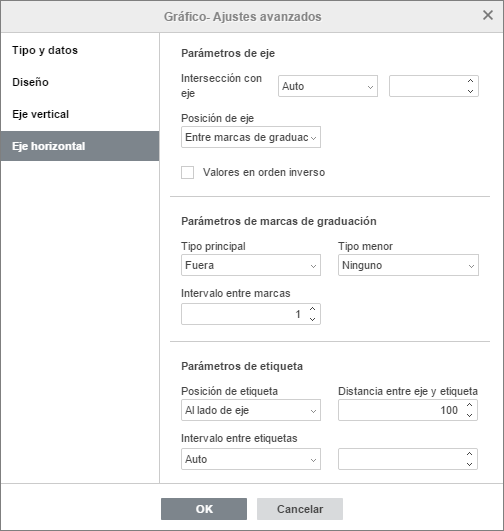
Task: Expand the Posición de eje dropdown
Action: (x=251, y=137)
